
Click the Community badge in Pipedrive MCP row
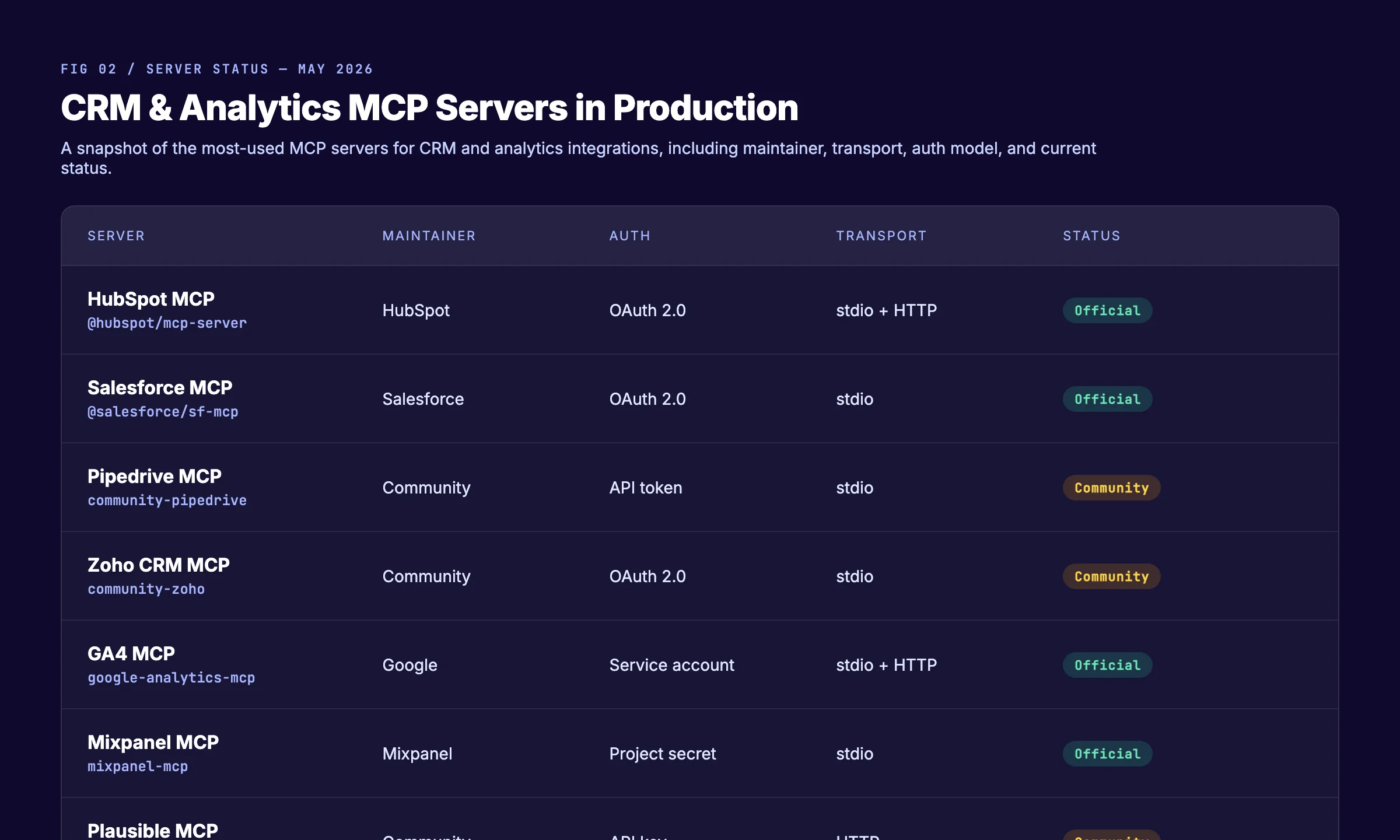[1111, 488]
